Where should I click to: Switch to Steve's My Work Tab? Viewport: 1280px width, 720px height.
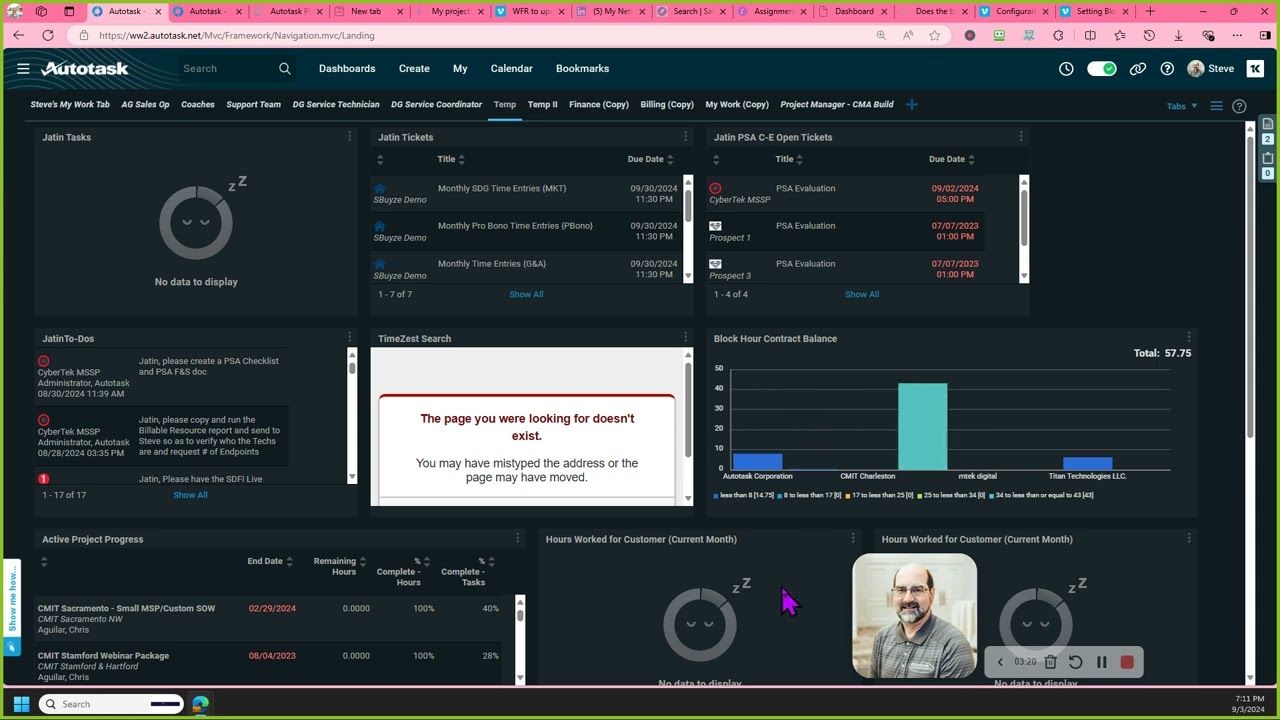pos(70,105)
